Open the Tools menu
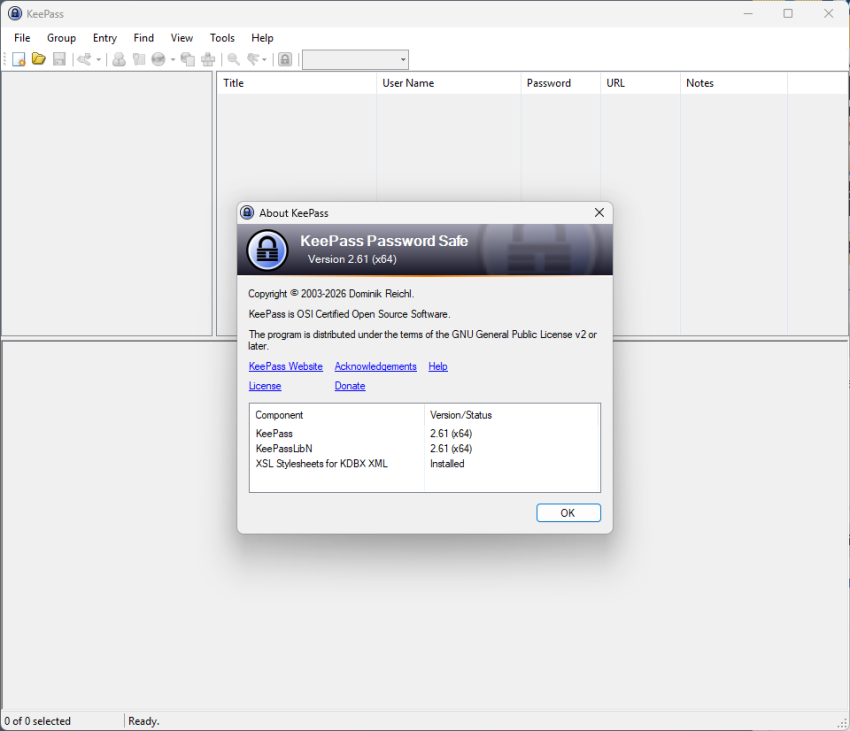Viewport: 850px width, 731px height. coord(222,38)
